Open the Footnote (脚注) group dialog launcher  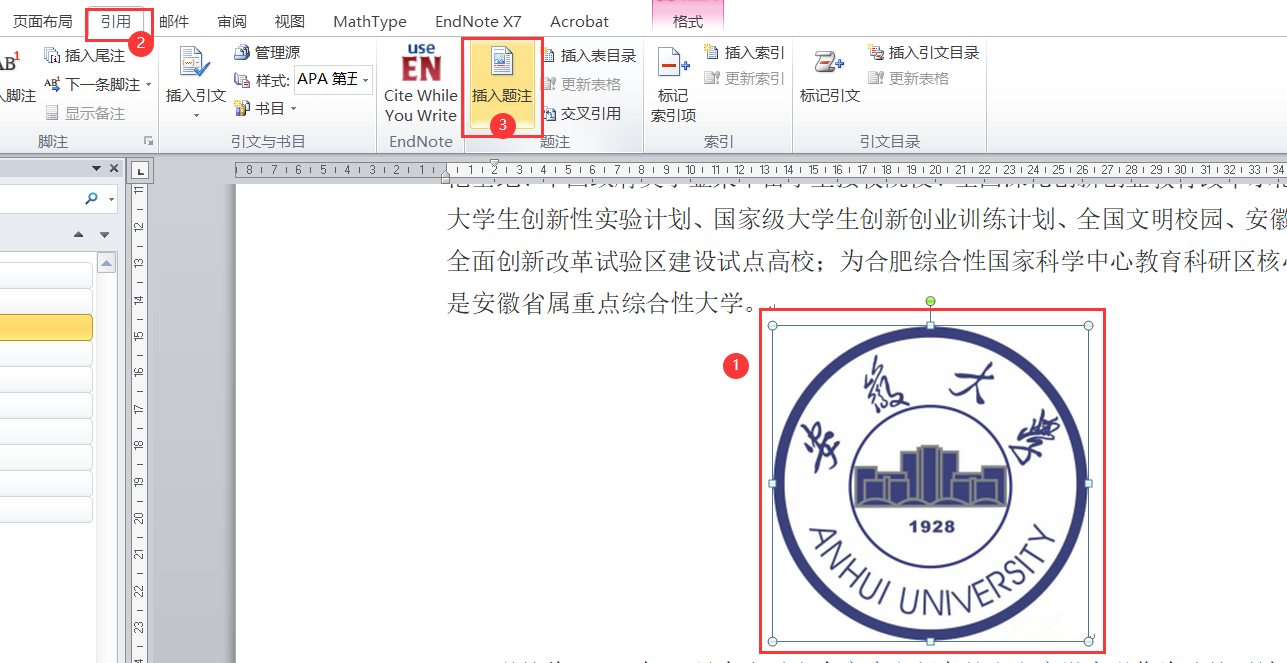[x=149, y=141]
